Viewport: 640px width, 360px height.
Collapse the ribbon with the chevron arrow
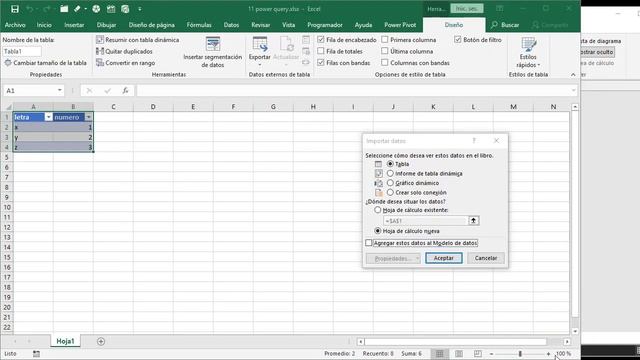573,75
